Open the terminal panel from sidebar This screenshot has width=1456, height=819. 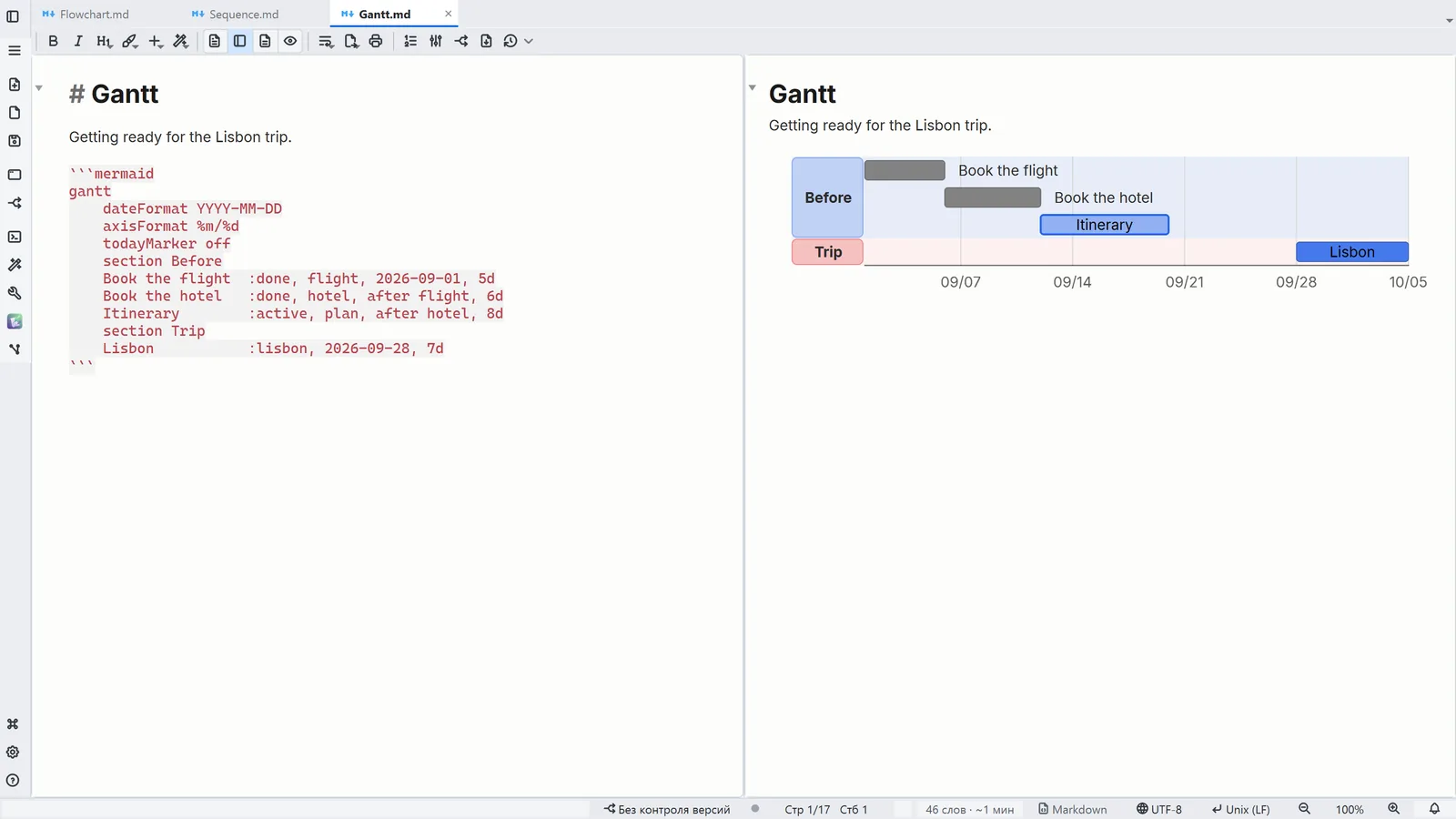15,237
